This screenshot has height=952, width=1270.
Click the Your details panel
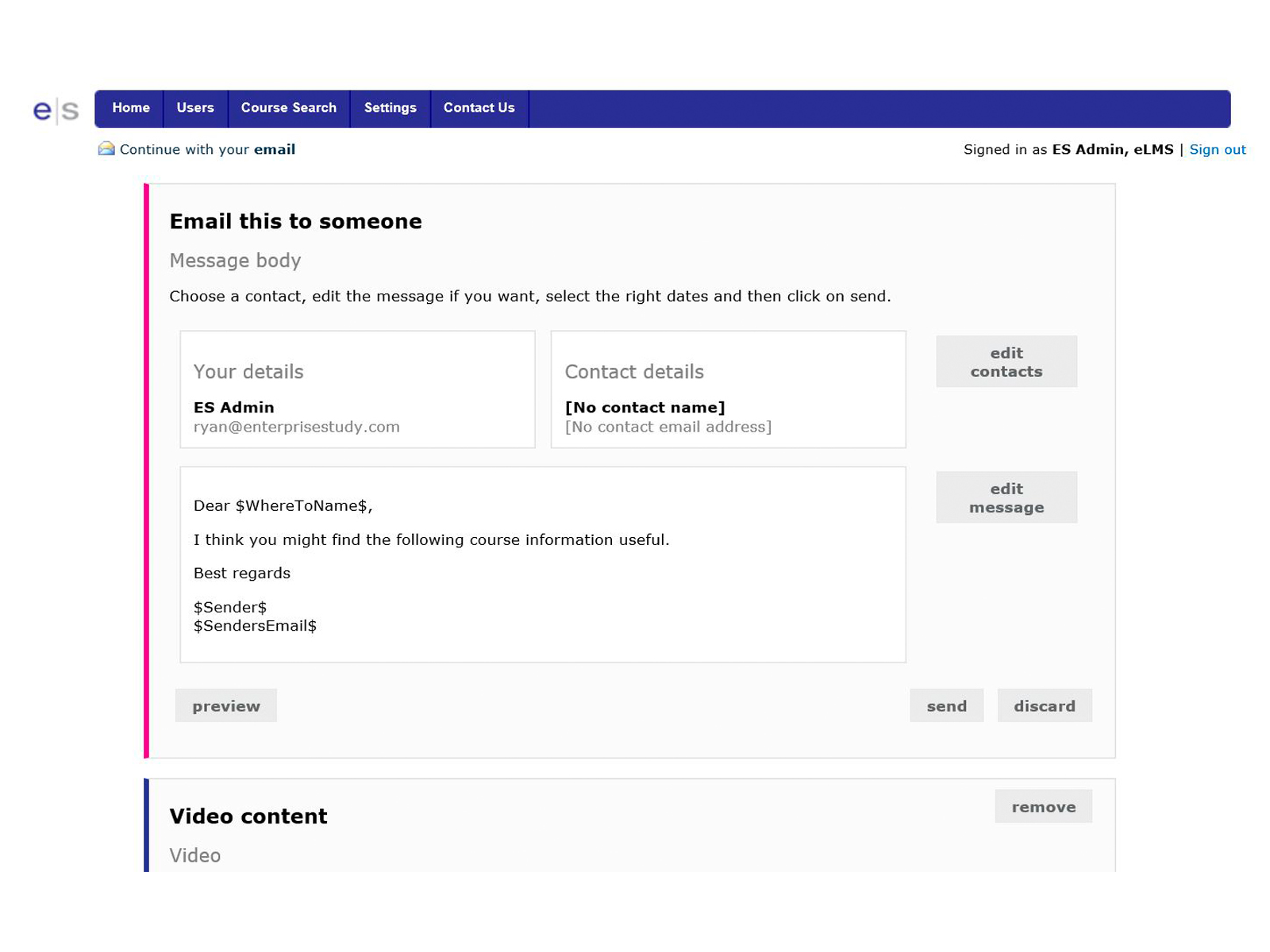pos(357,390)
